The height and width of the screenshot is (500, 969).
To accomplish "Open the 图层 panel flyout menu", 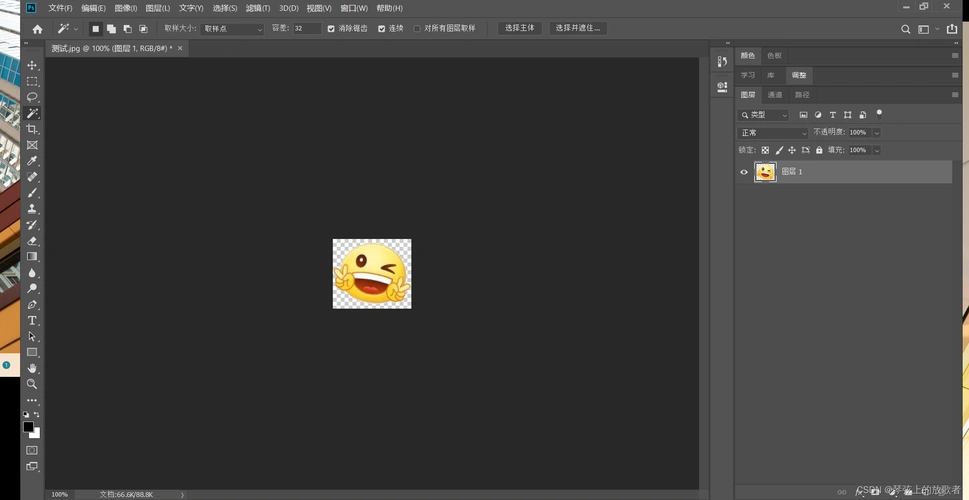I will (955, 95).
